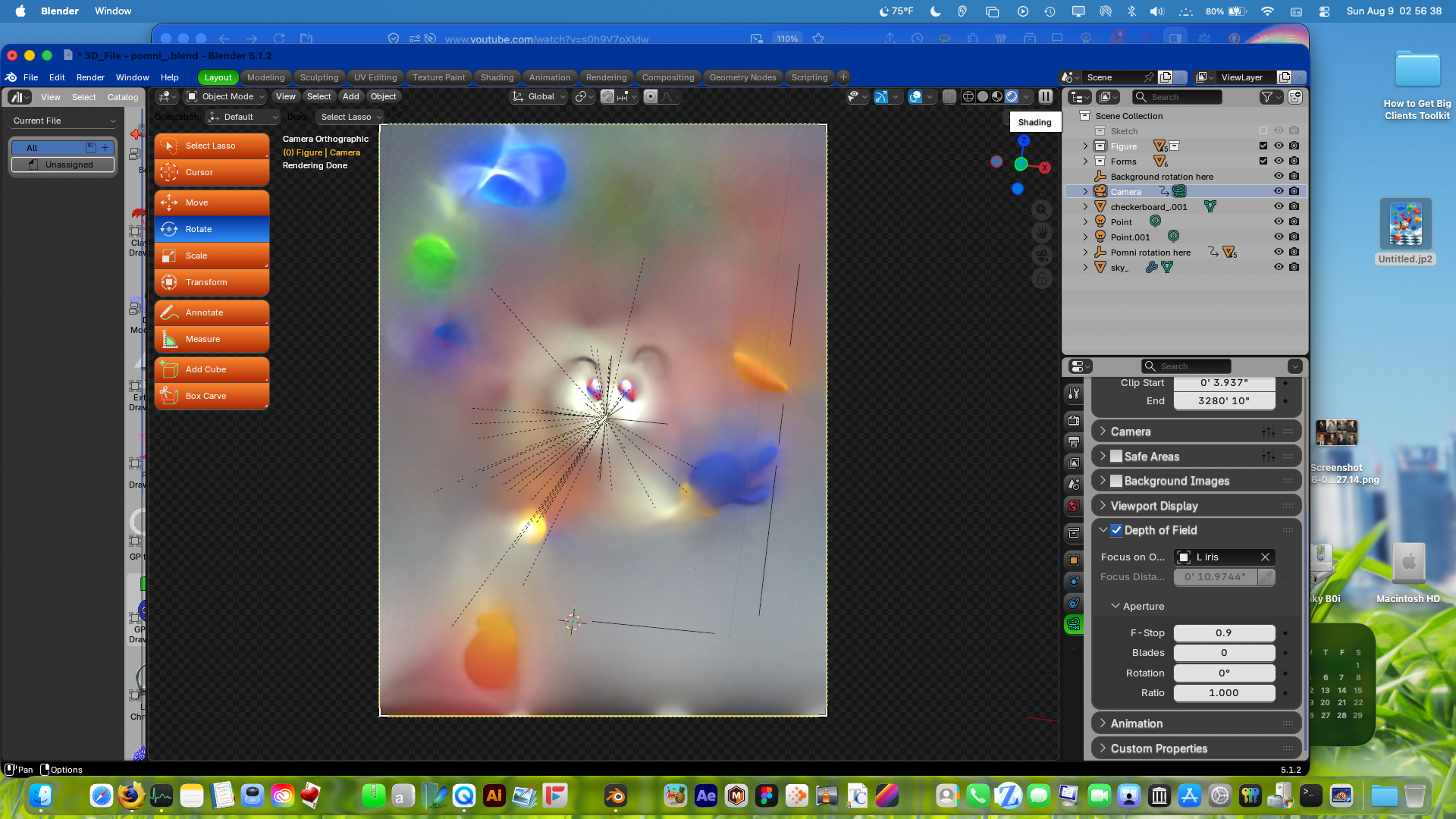
Task: Open the Scene properties tab
Action: 1074,484
